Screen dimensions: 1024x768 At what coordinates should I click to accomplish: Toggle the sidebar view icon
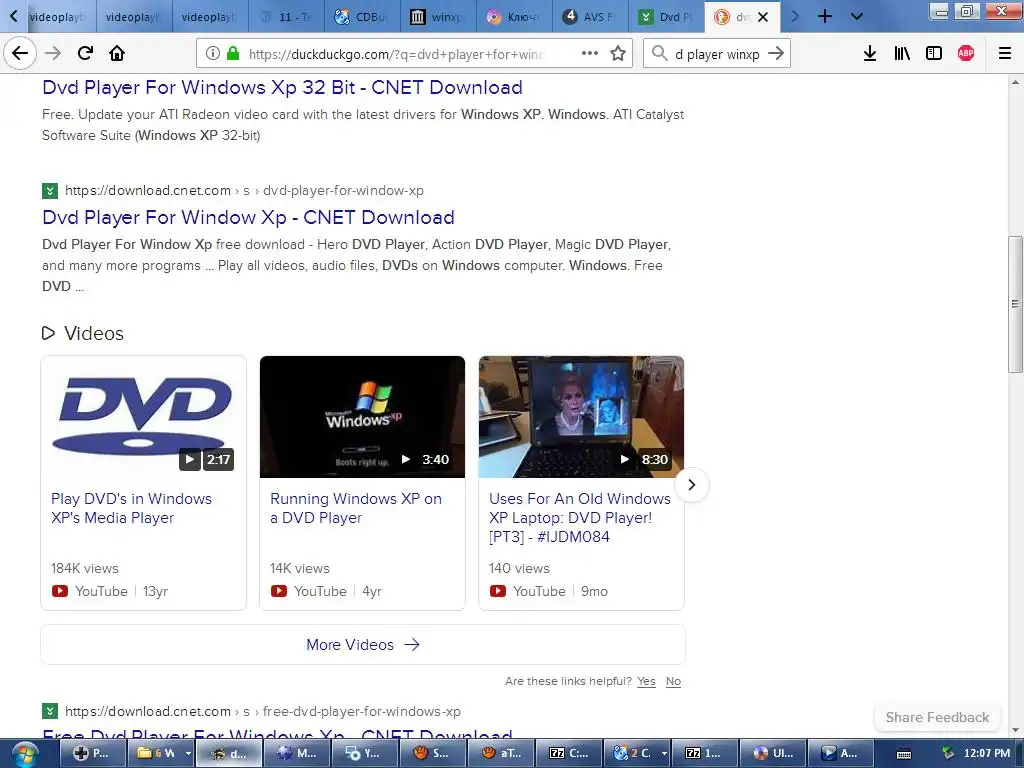tap(934, 54)
